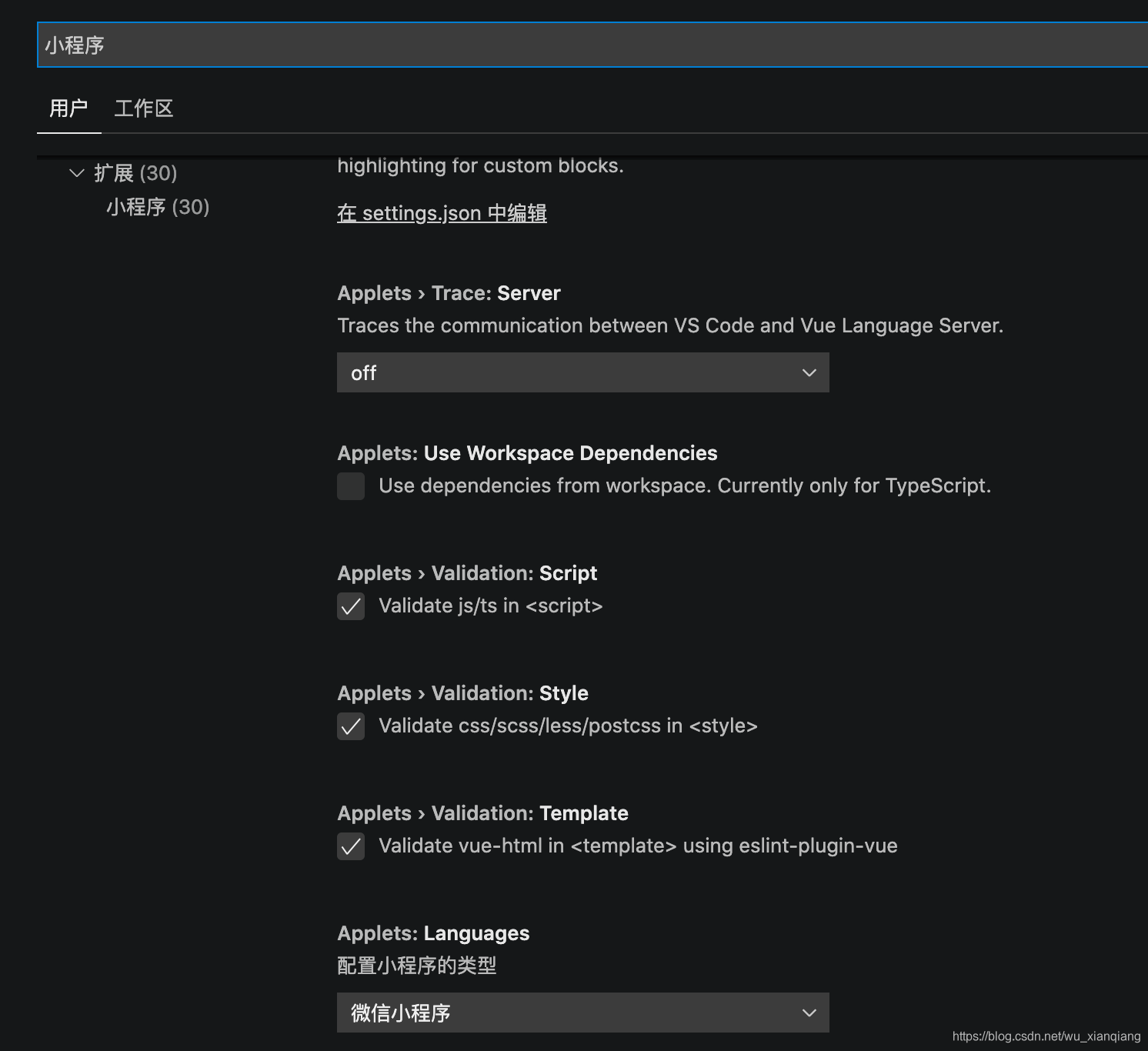Uncheck the Validation: Script checkbox

(x=351, y=606)
